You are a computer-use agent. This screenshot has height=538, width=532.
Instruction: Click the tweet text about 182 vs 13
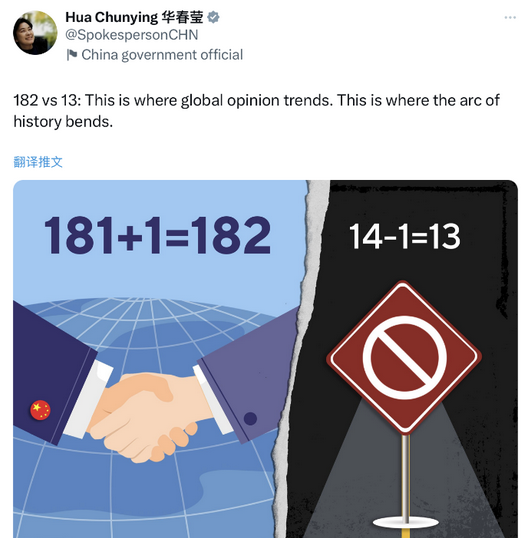click(256, 111)
